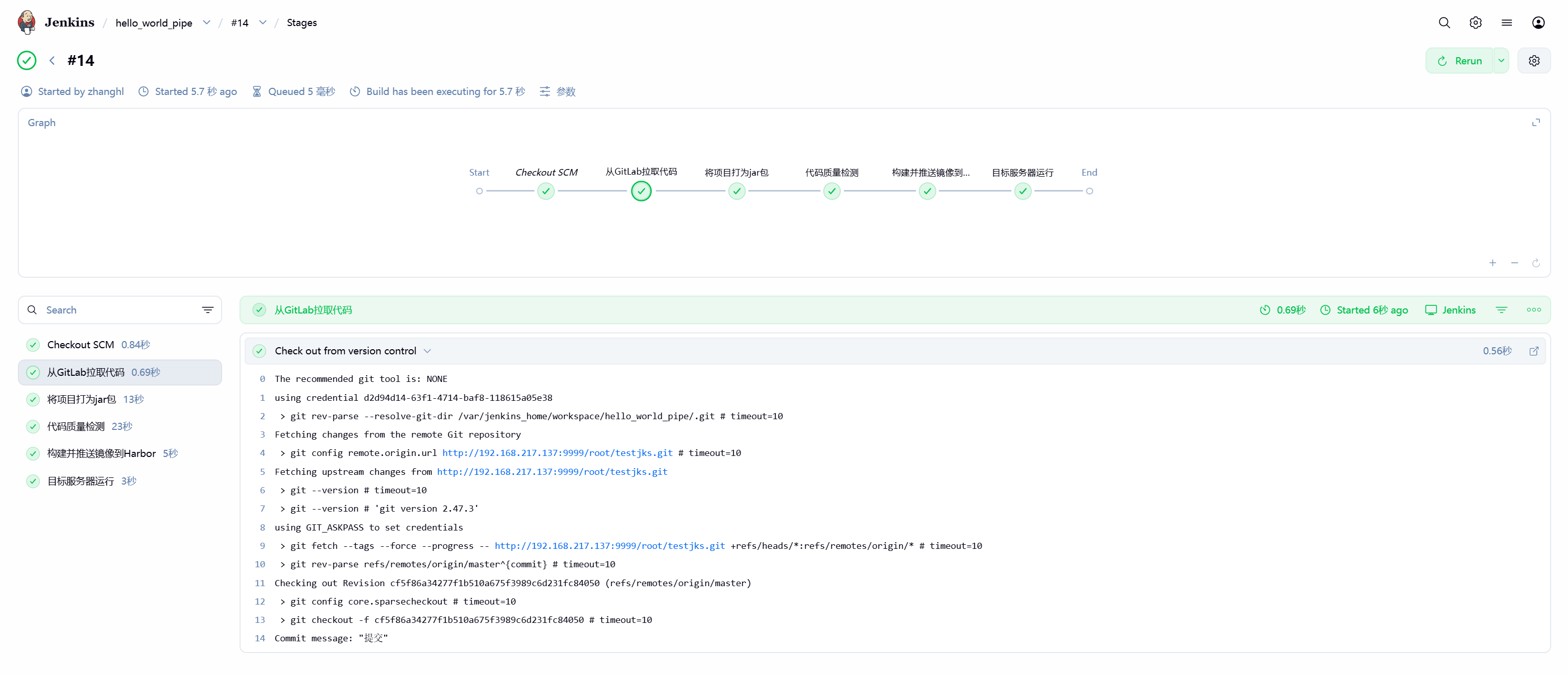This screenshot has height=675, width=1568.
Task: Select the 构建并推送镜像到Harbor stage in list
Action: pyautogui.click(x=120, y=453)
